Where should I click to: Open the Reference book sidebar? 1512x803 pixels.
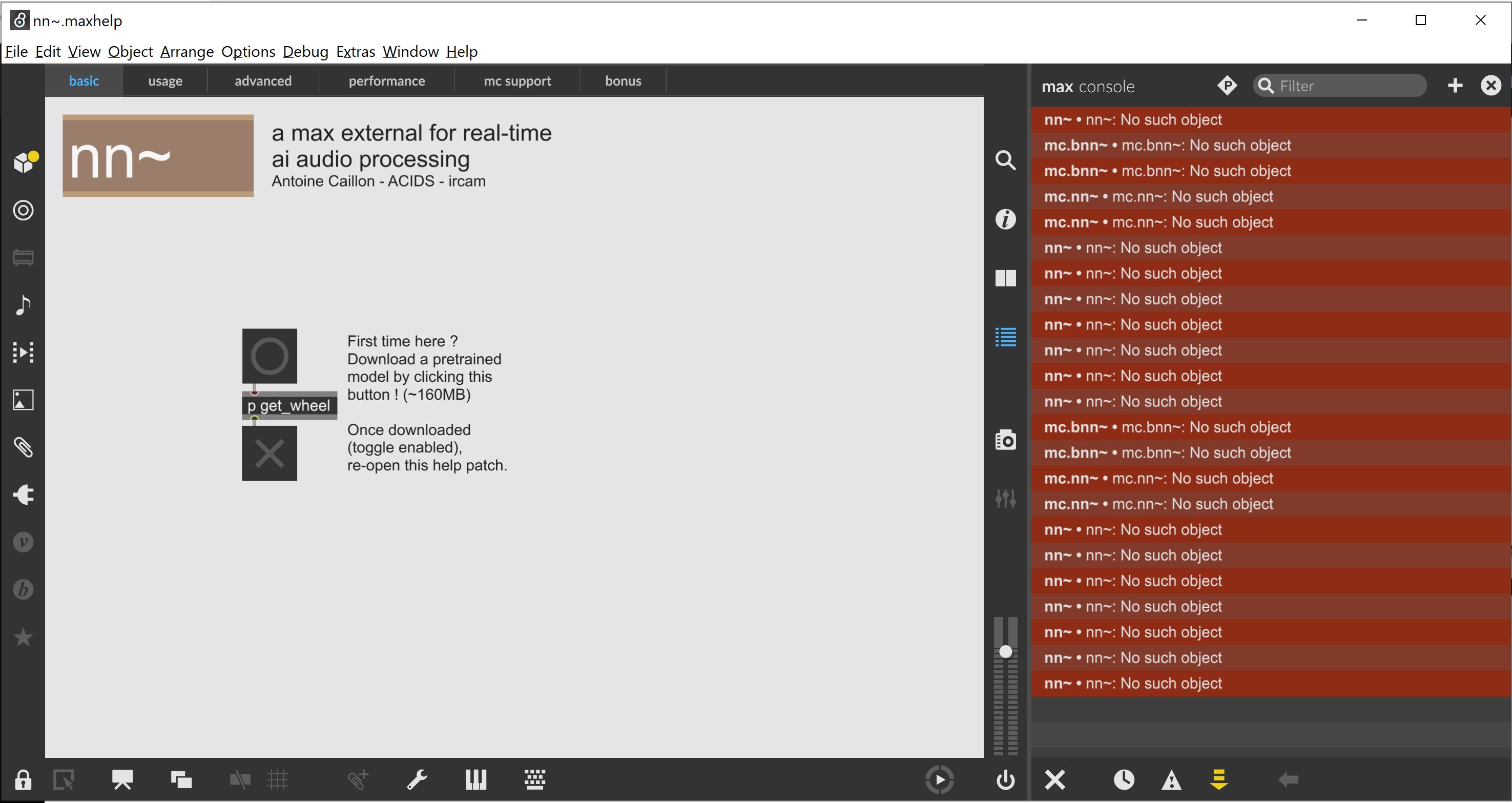coord(1005,278)
